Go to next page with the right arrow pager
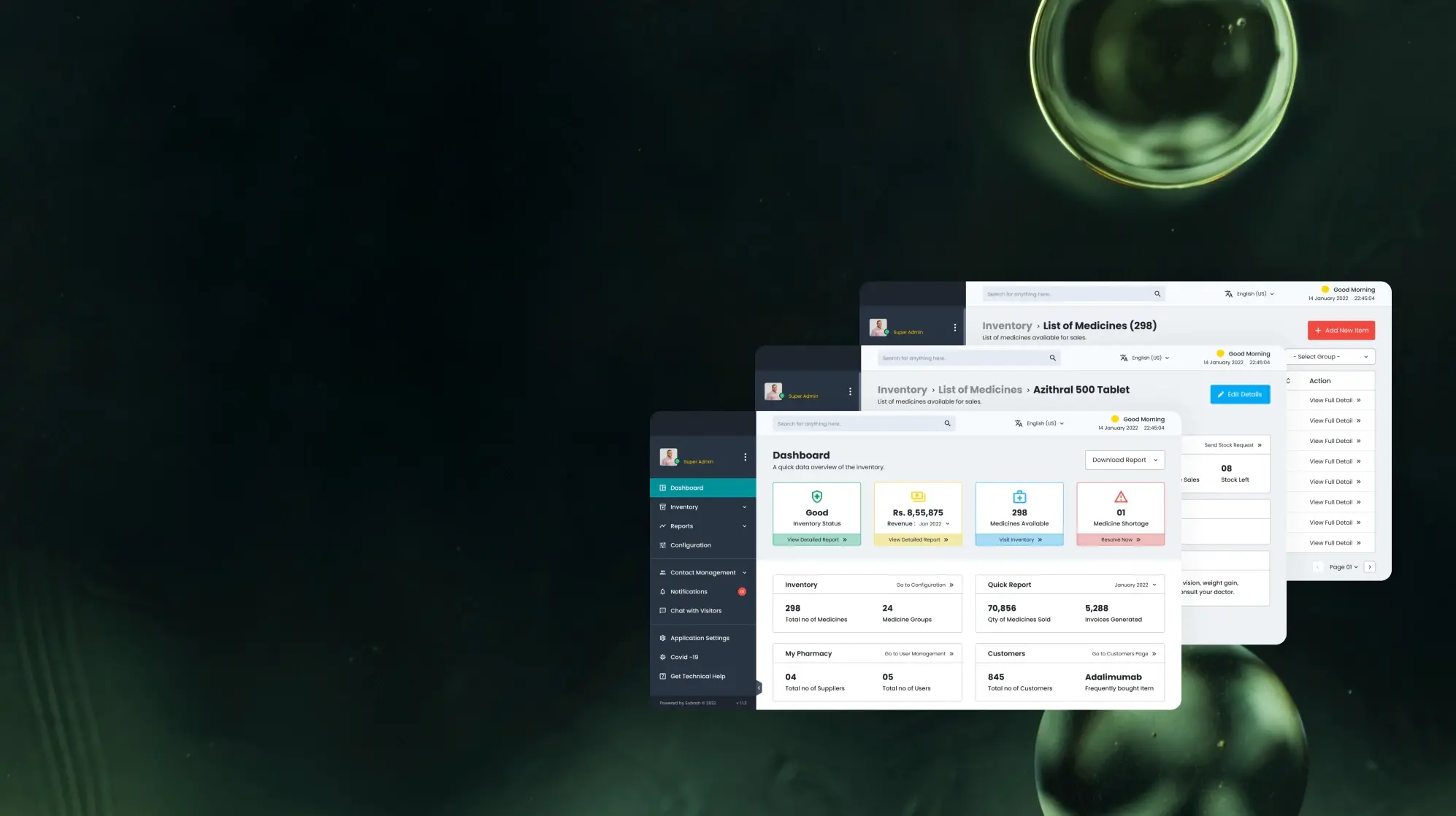Viewport: 1456px width, 816px height. (1370, 567)
